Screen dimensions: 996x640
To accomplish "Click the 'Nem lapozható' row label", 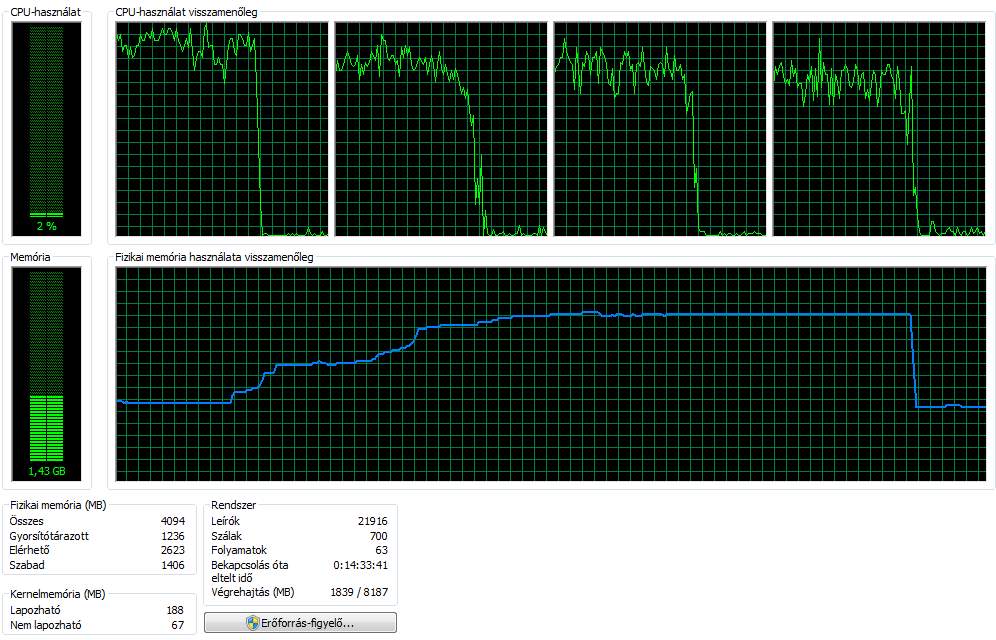I will [x=46, y=625].
